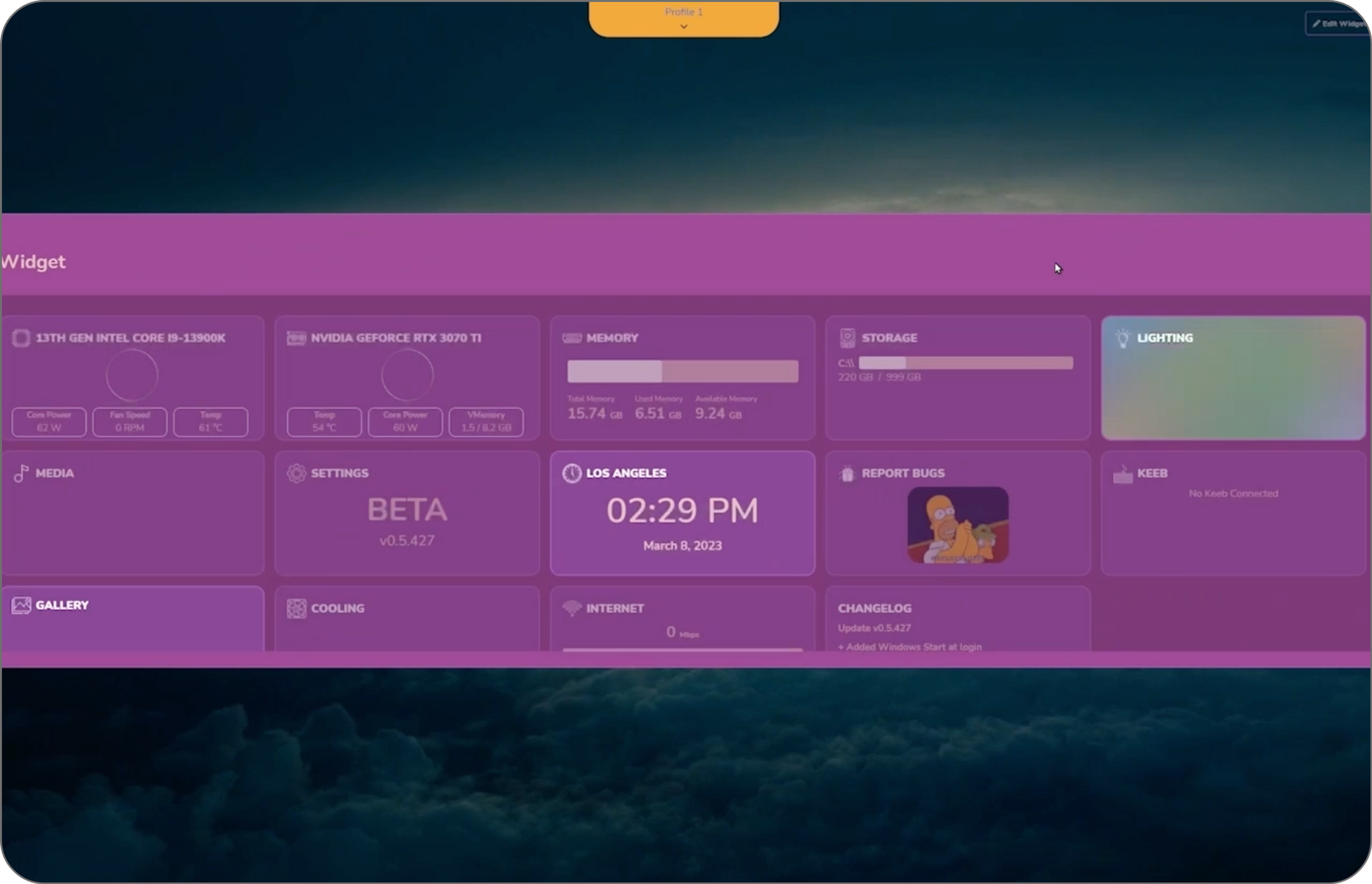Screen dimensions: 1372x884
Task: Click the Settings gear icon
Action: click(x=296, y=473)
